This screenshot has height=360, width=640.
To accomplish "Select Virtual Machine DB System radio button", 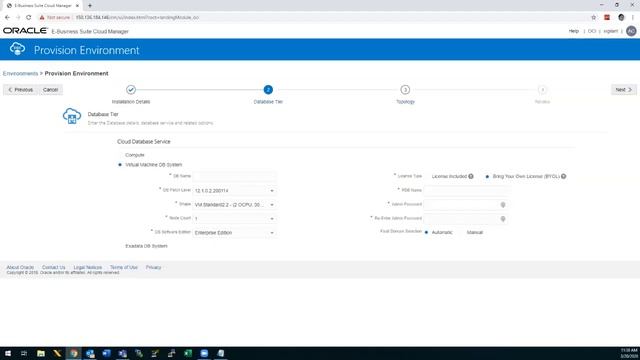I will (x=120, y=165).
